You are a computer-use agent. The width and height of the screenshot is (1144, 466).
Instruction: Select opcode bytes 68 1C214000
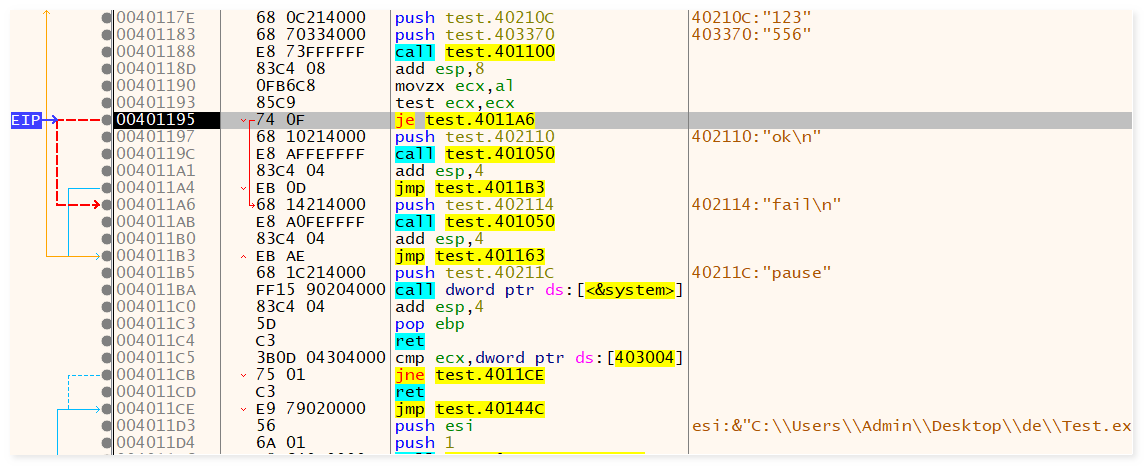[311, 273]
